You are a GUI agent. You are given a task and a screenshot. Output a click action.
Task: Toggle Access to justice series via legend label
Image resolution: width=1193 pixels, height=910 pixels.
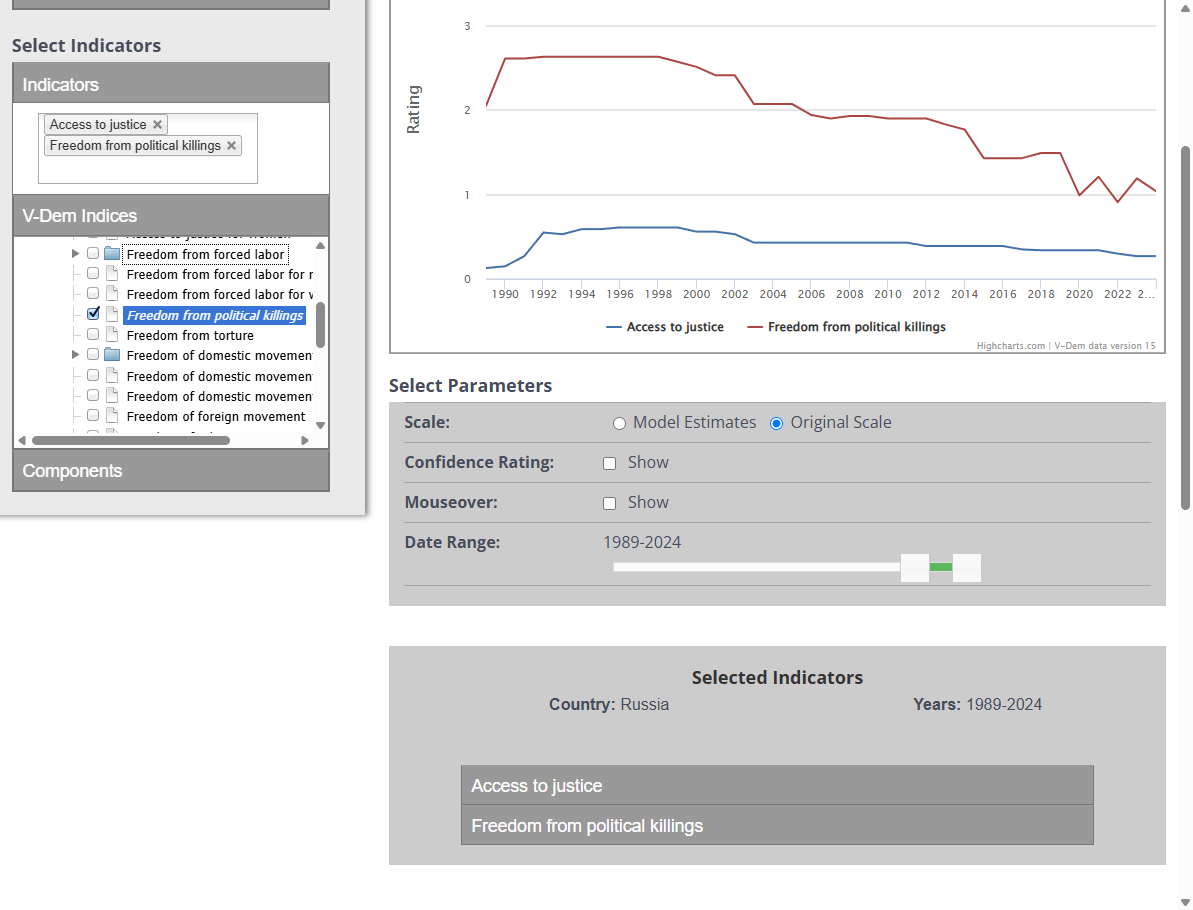(x=675, y=327)
